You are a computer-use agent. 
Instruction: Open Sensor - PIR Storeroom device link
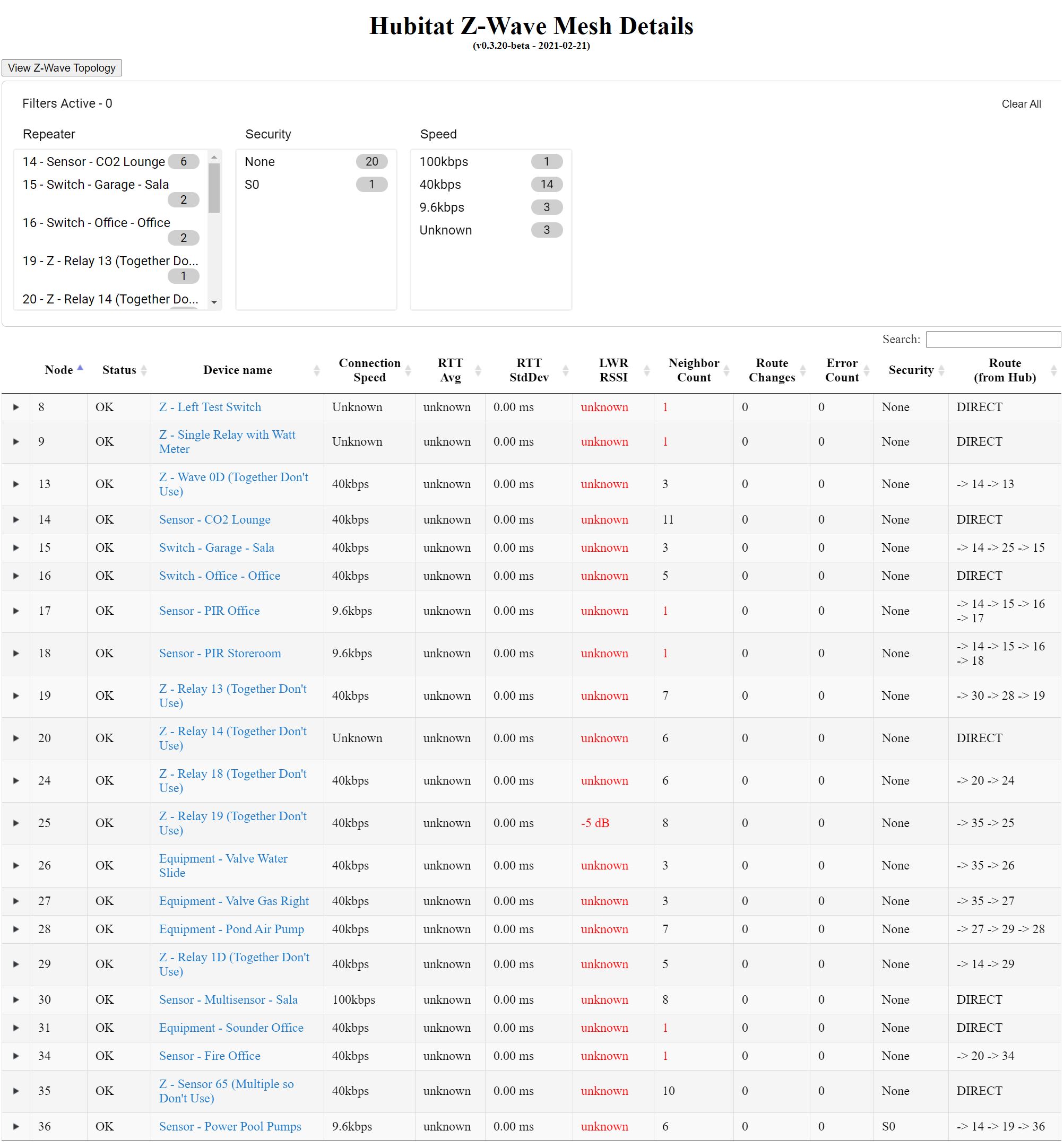point(220,654)
